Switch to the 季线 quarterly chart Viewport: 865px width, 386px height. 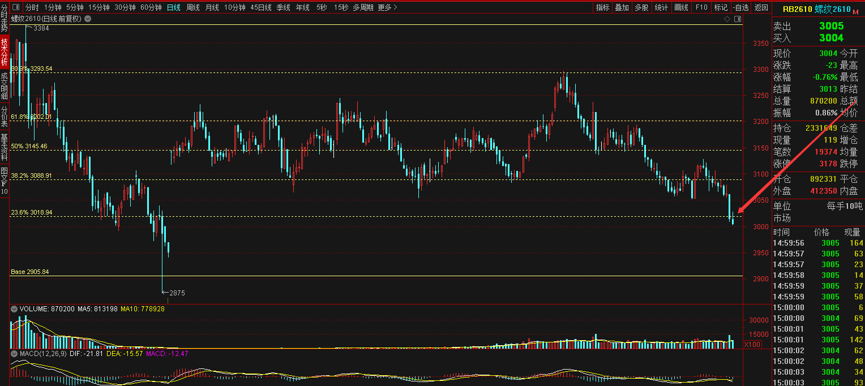coord(284,8)
